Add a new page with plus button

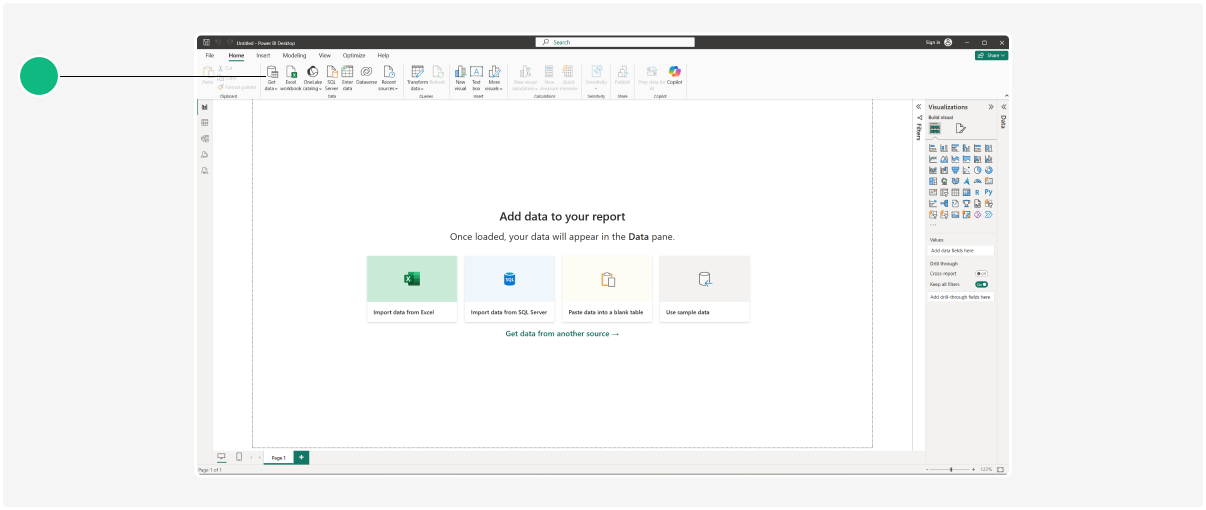(x=301, y=457)
